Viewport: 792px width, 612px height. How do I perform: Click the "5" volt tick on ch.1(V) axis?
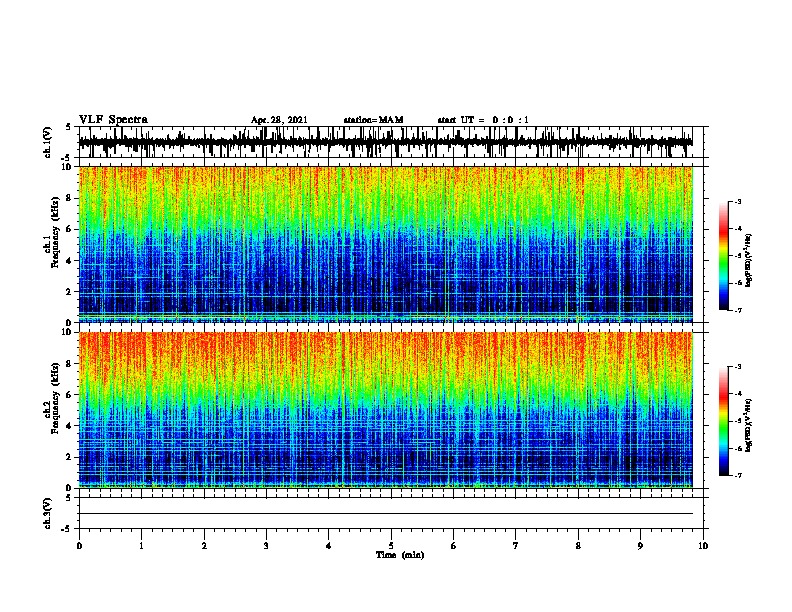pyautogui.click(x=69, y=127)
